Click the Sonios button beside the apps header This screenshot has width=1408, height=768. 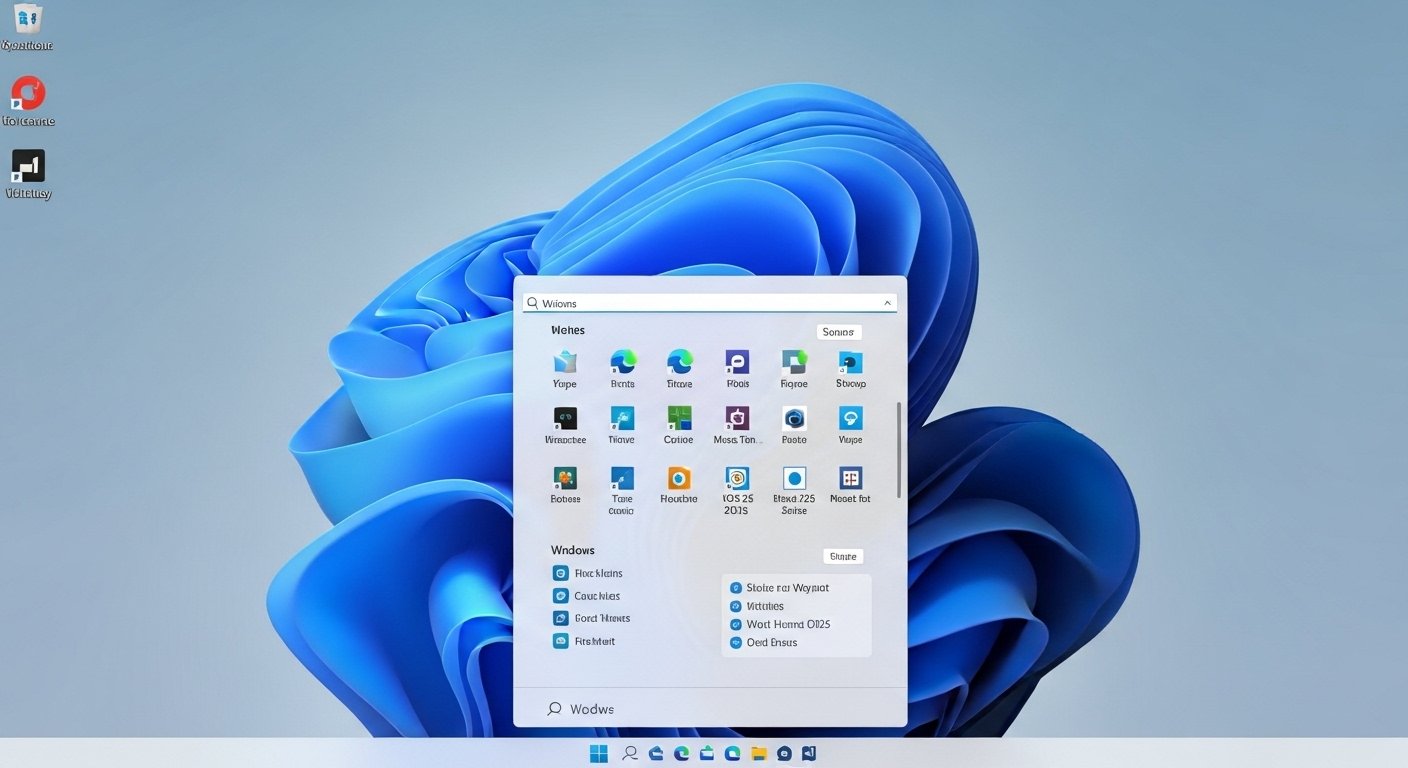pos(838,331)
